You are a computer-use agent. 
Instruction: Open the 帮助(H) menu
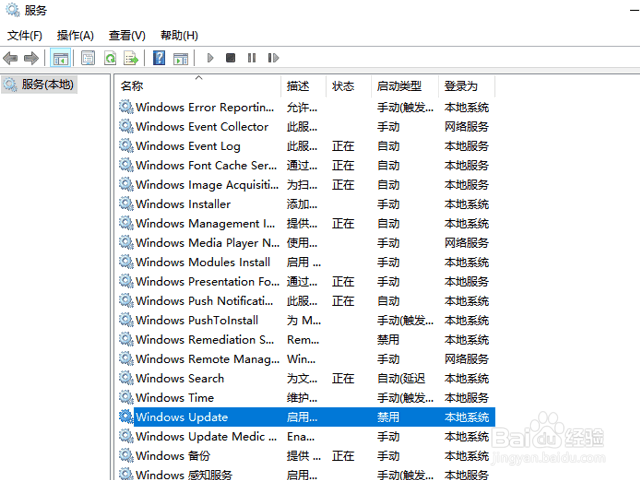tap(179, 36)
